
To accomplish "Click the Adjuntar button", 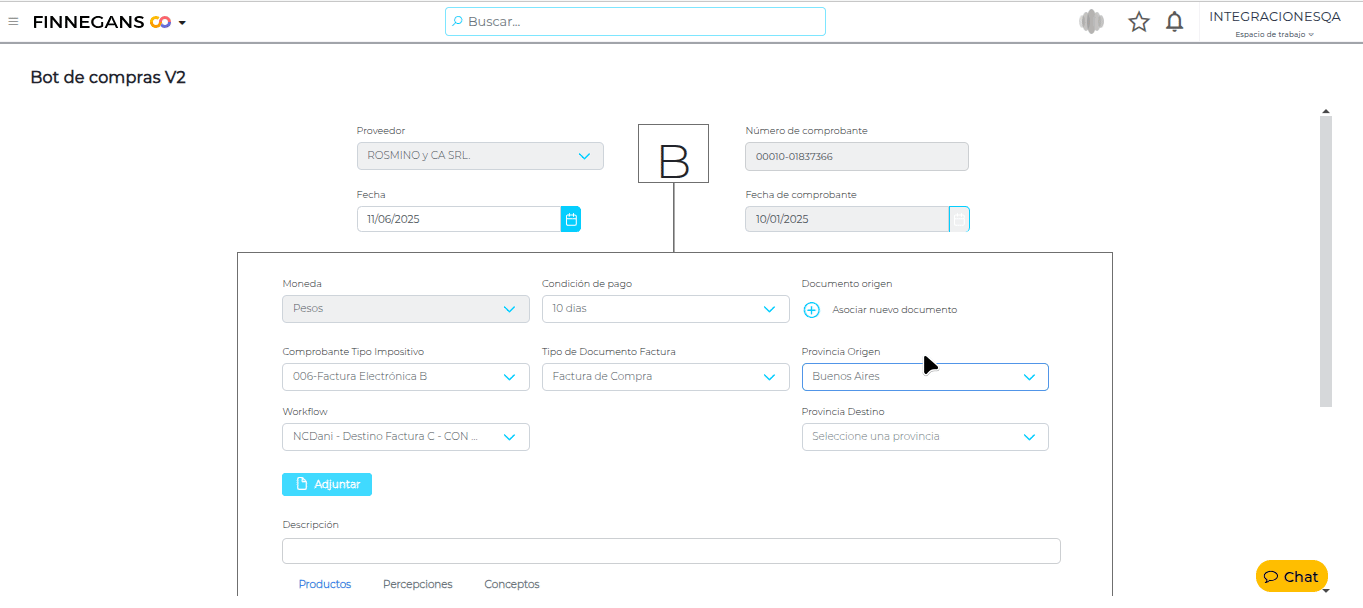I will click(x=327, y=484).
